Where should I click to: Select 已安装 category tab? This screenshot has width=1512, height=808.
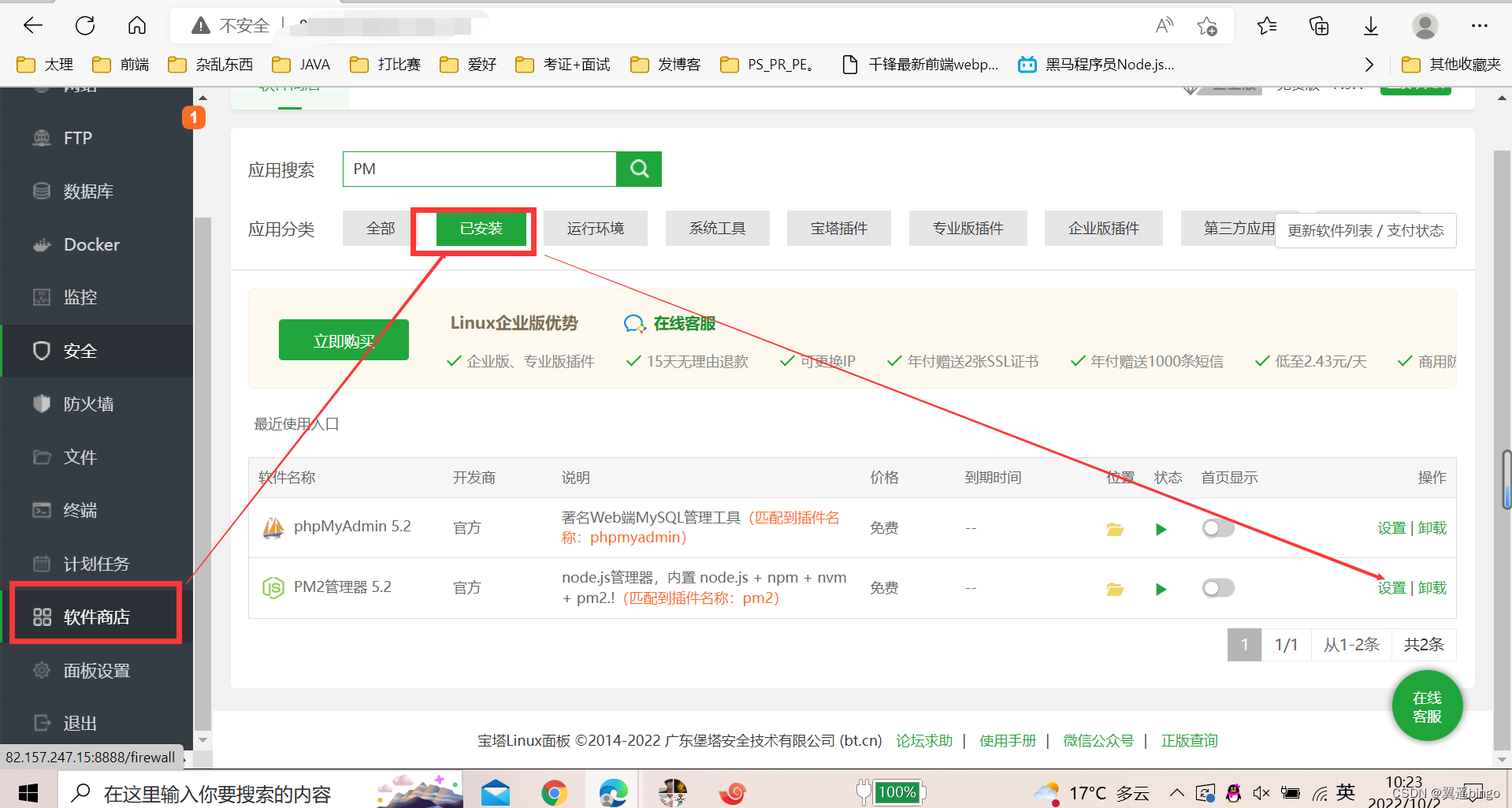point(481,229)
